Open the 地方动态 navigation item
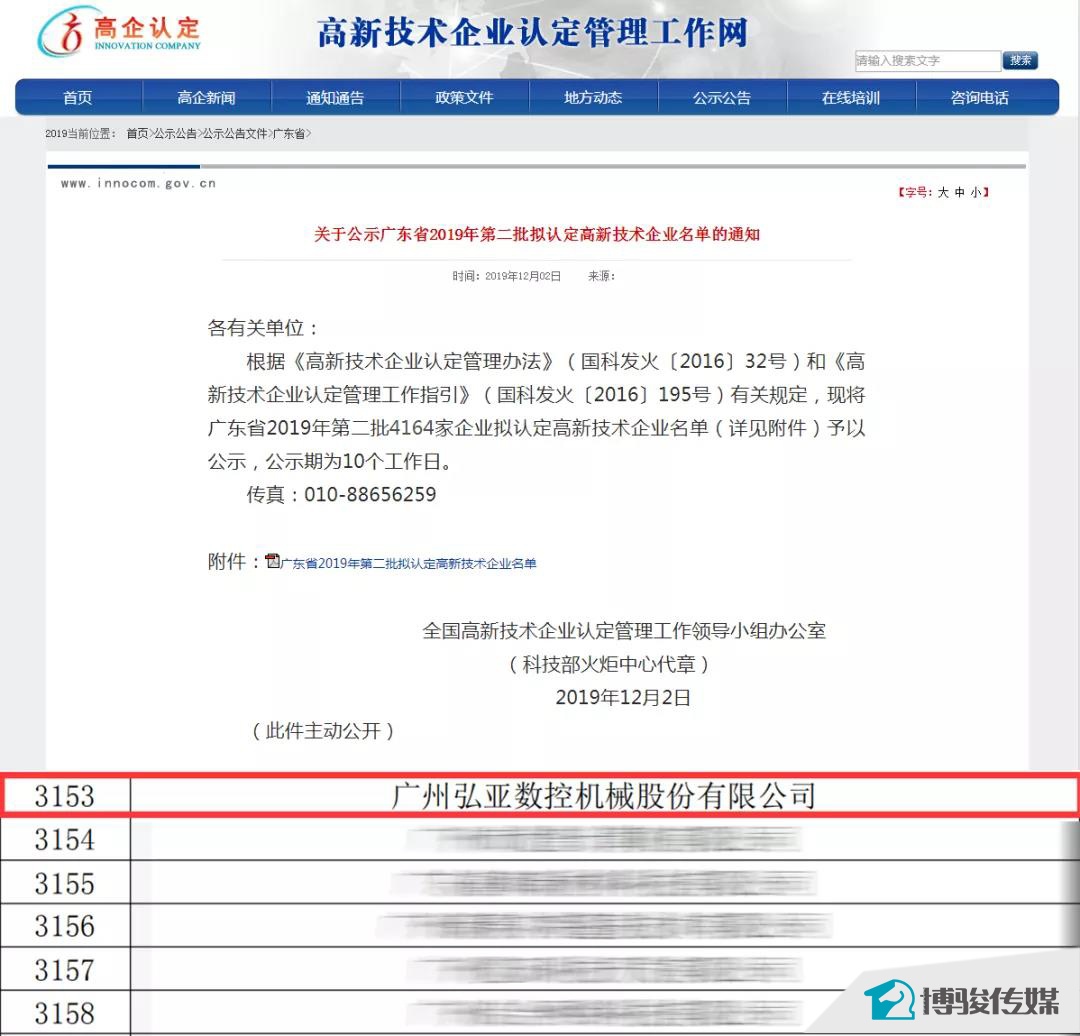1080x1036 pixels. tap(593, 98)
